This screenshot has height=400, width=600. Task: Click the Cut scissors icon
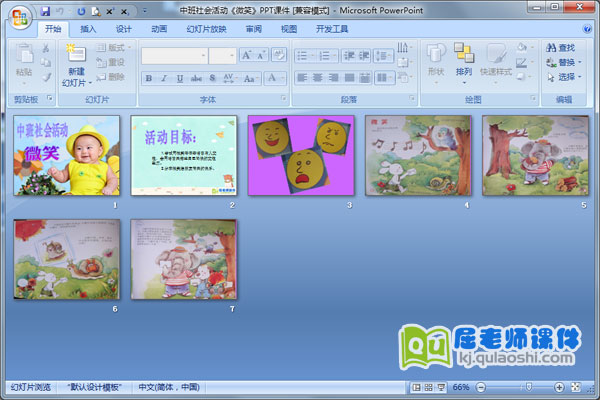coord(46,48)
